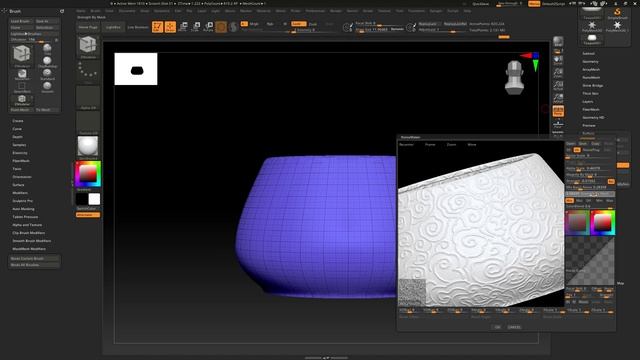Expand the Geometry subpalette
This screenshot has width=640, height=360.
[590, 62]
